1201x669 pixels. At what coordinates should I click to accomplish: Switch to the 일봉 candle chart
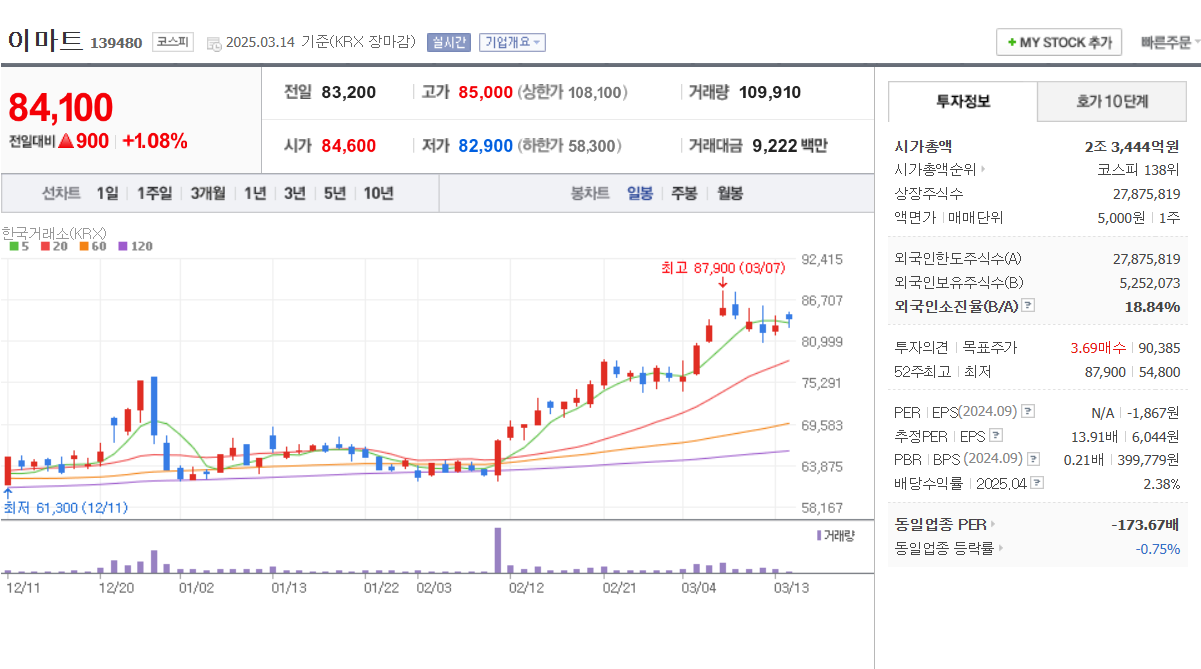tap(640, 193)
